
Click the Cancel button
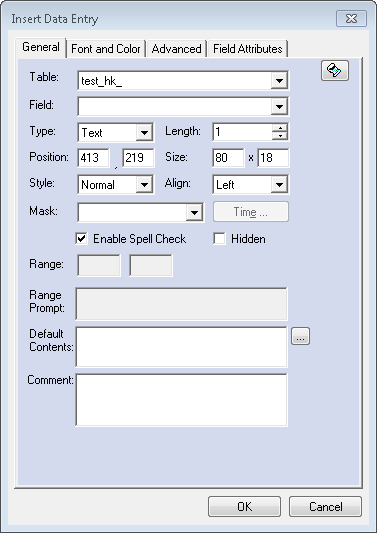tap(325, 506)
